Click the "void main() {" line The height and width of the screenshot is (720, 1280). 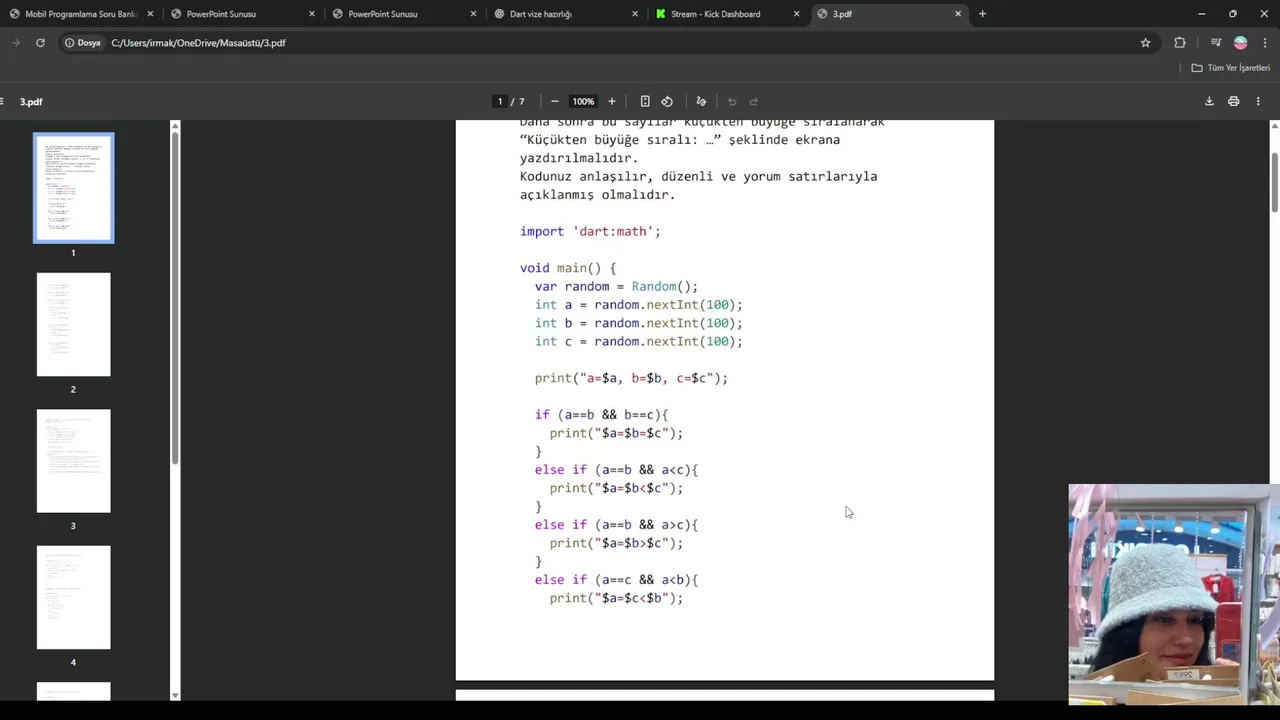tap(568, 268)
